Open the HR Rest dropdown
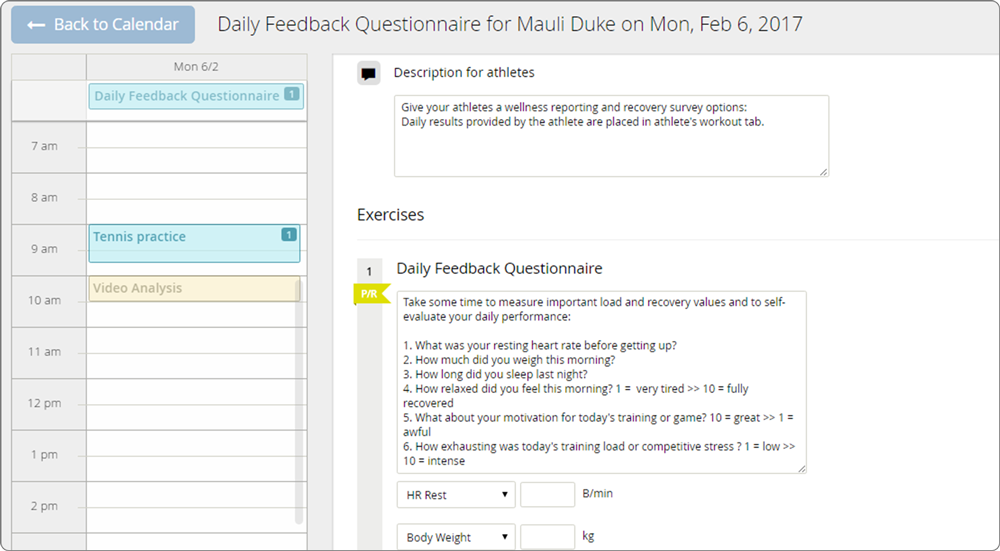This screenshot has height=551, width=1000. (x=456, y=495)
